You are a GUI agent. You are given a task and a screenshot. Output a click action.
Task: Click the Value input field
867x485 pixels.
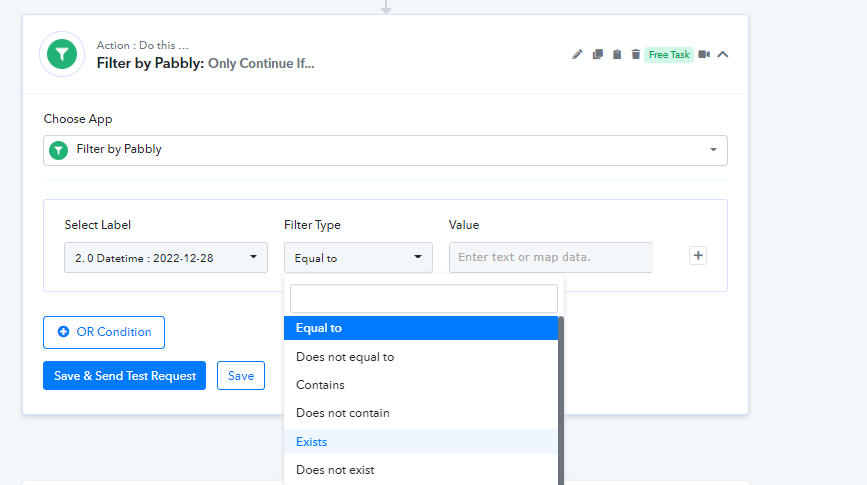(x=551, y=257)
